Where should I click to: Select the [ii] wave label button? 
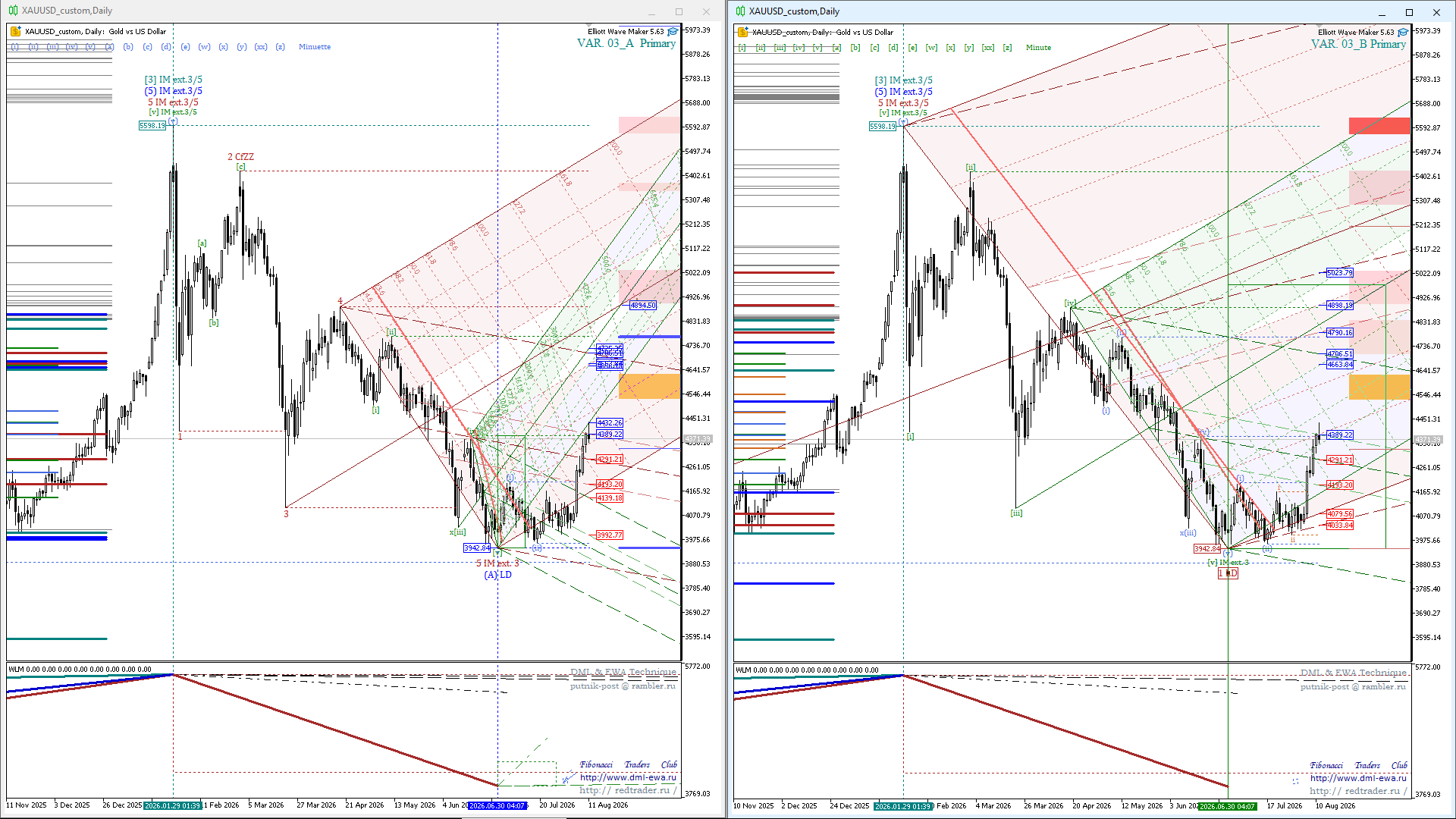point(761,48)
